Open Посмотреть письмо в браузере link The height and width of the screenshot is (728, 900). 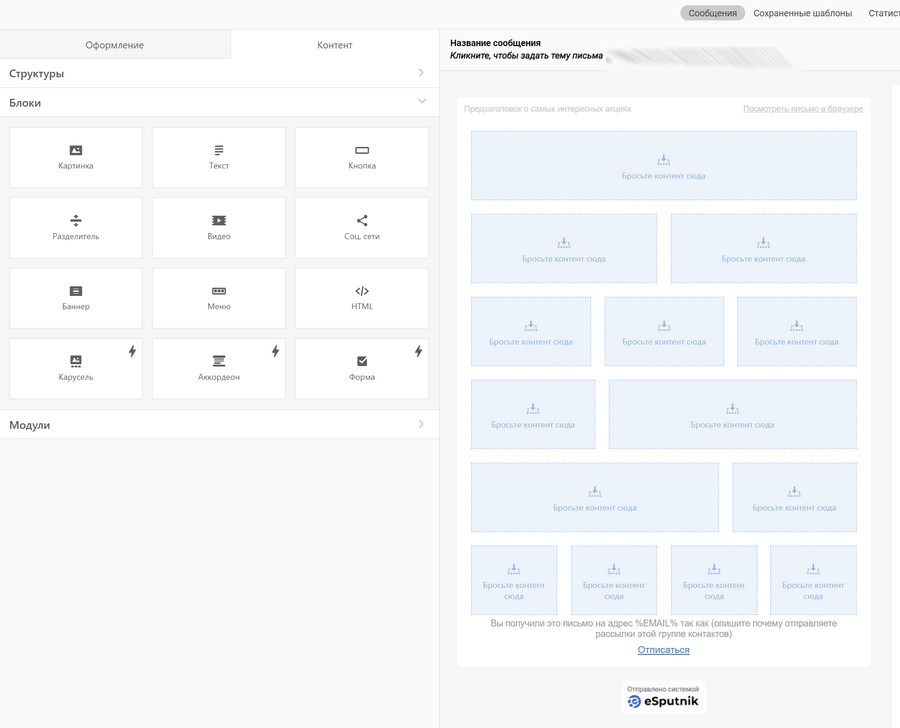pyautogui.click(x=802, y=109)
